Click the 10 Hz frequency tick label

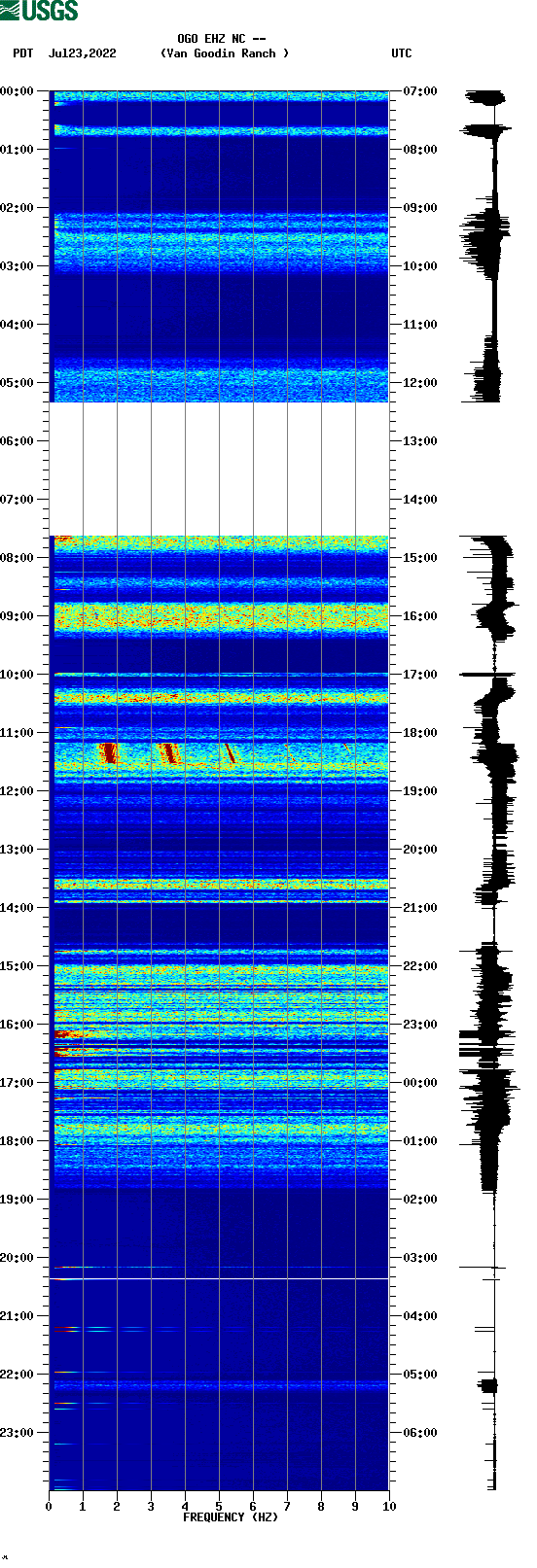[389, 1507]
